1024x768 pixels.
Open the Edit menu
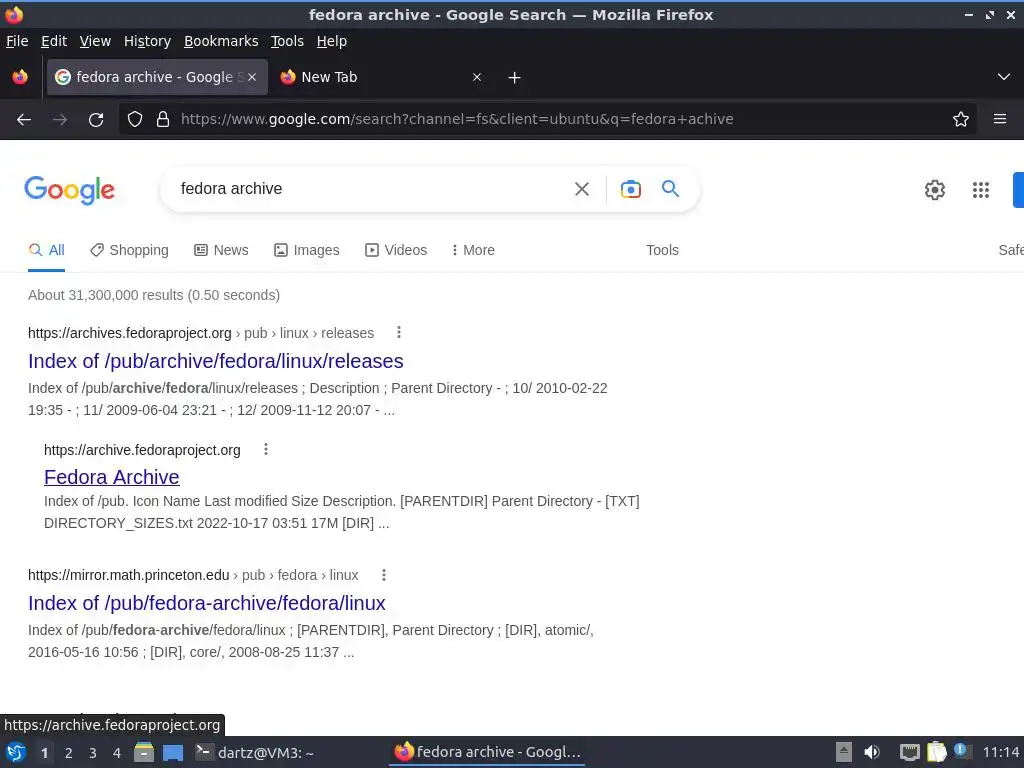click(x=54, y=41)
